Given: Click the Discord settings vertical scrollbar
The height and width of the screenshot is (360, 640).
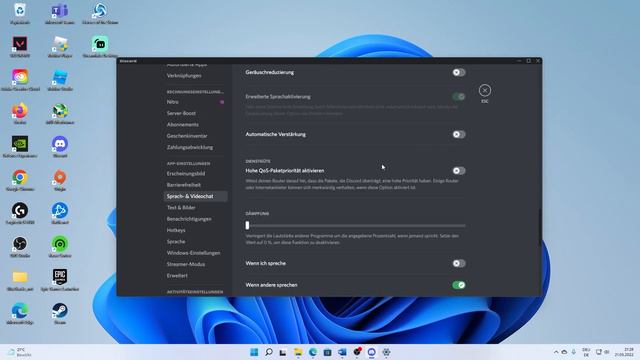Looking at the screenshot, I should pos(540,227).
